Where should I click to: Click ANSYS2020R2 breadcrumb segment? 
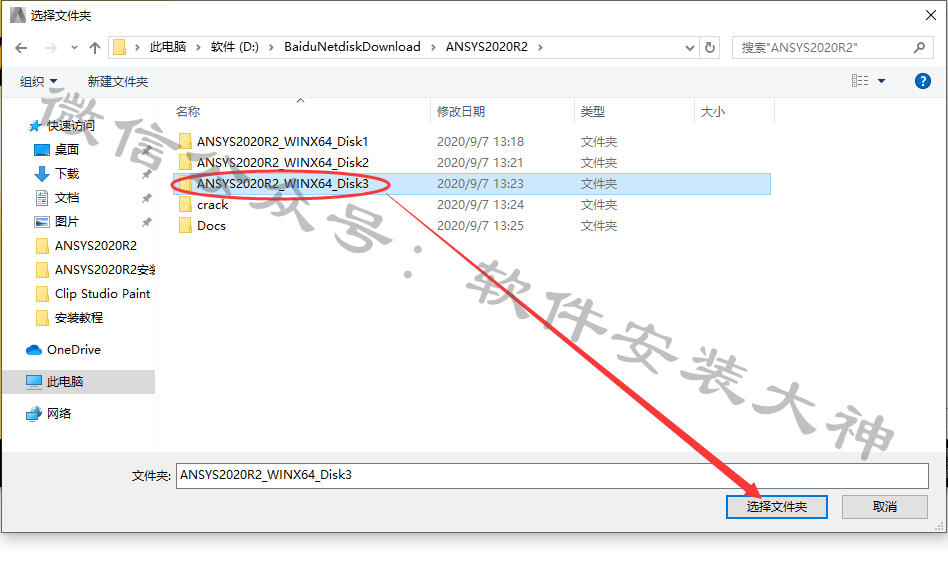487,47
